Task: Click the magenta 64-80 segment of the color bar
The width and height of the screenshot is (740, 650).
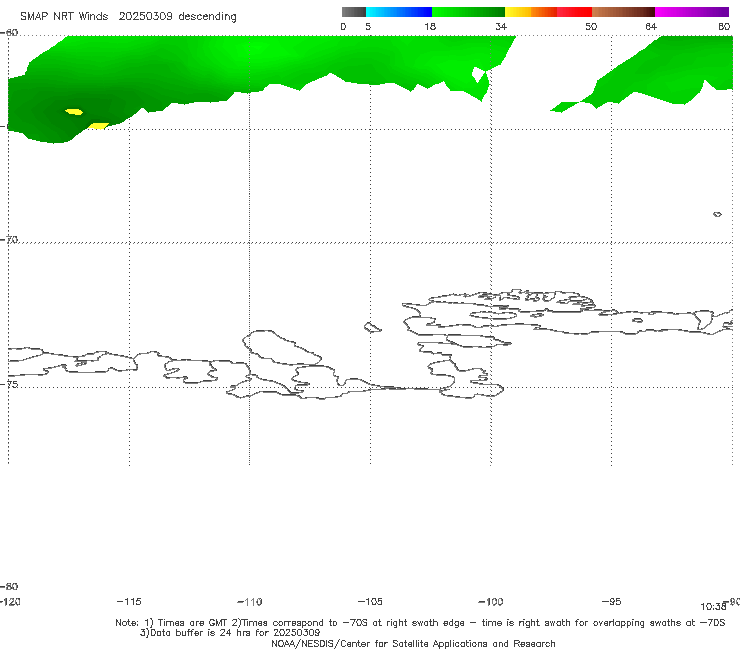Action: (692, 12)
